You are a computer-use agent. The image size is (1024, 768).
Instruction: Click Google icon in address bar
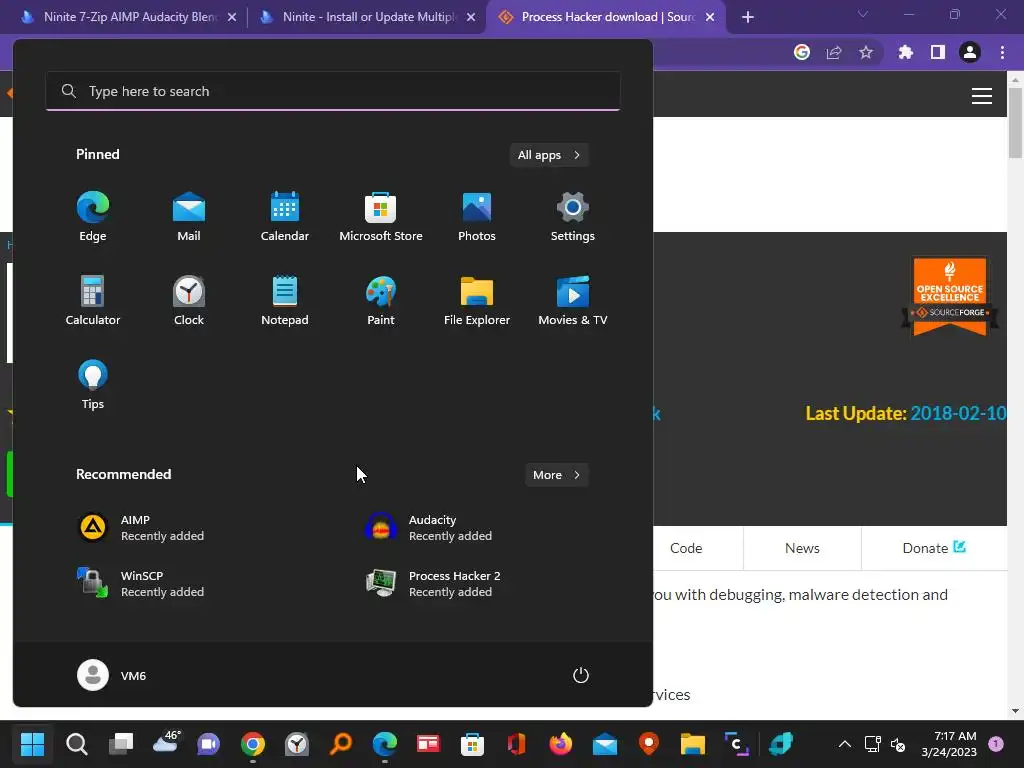coord(802,52)
